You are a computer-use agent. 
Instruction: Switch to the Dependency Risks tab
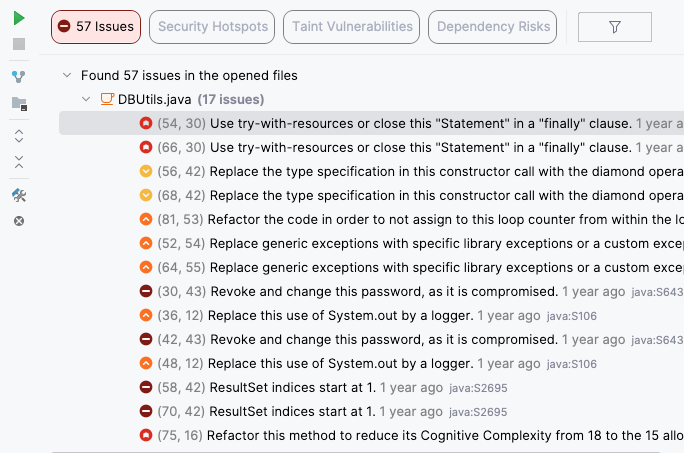(x=493, y=27)
